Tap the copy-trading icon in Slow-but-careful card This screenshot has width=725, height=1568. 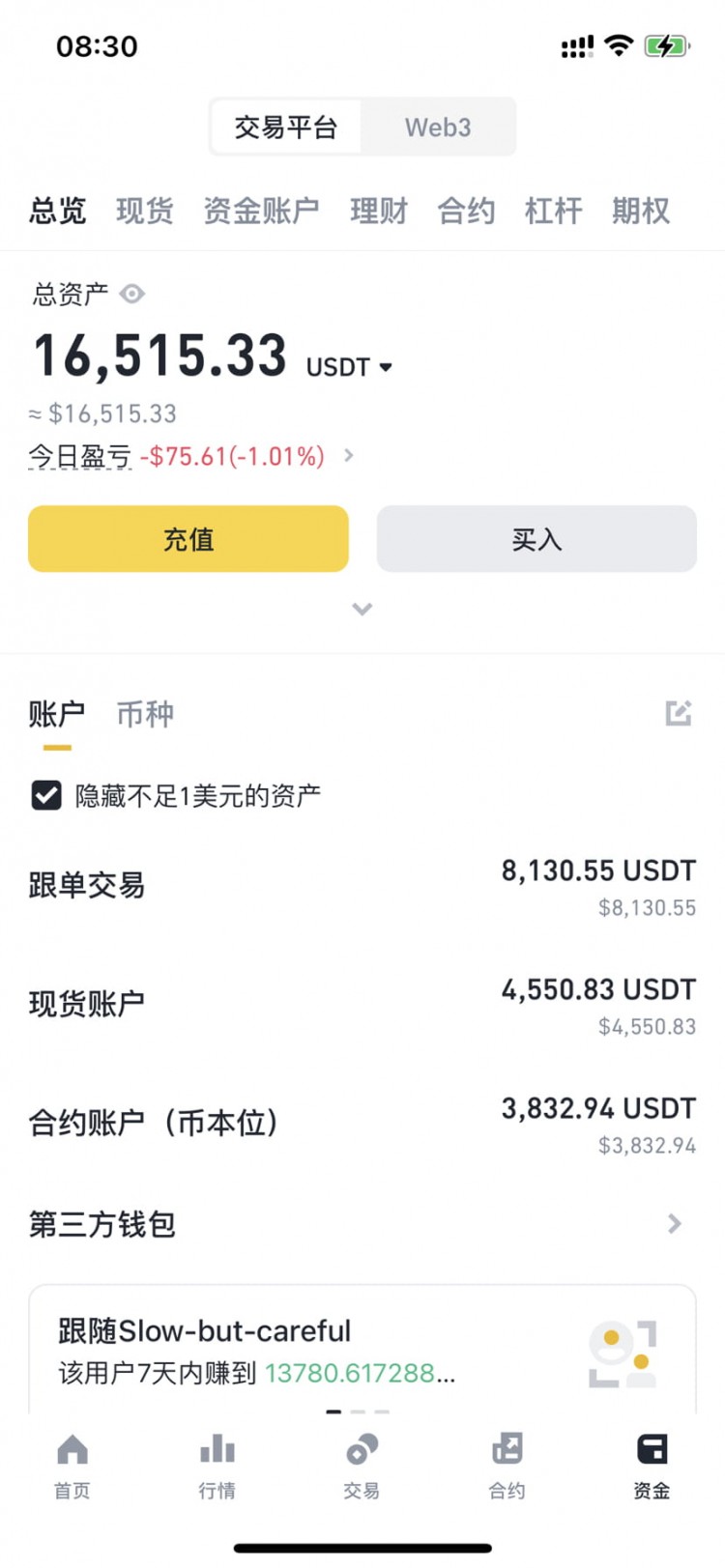pyautogui.click(x=623, y=1354)
